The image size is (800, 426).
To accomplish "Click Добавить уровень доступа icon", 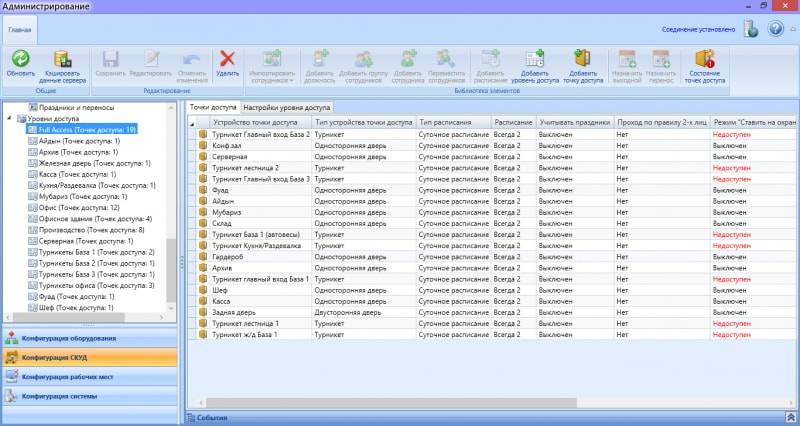I will pyautogui.click(x=534, y=59).
